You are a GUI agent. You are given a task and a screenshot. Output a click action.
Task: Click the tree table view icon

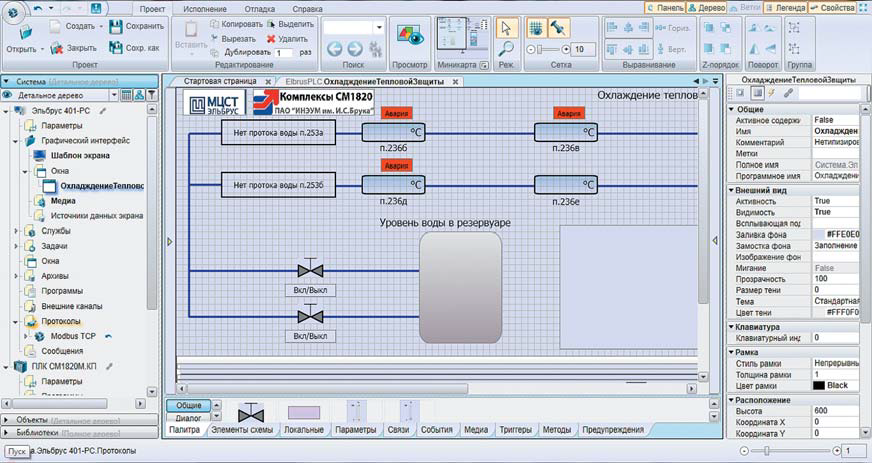click(x=126, y=96)
